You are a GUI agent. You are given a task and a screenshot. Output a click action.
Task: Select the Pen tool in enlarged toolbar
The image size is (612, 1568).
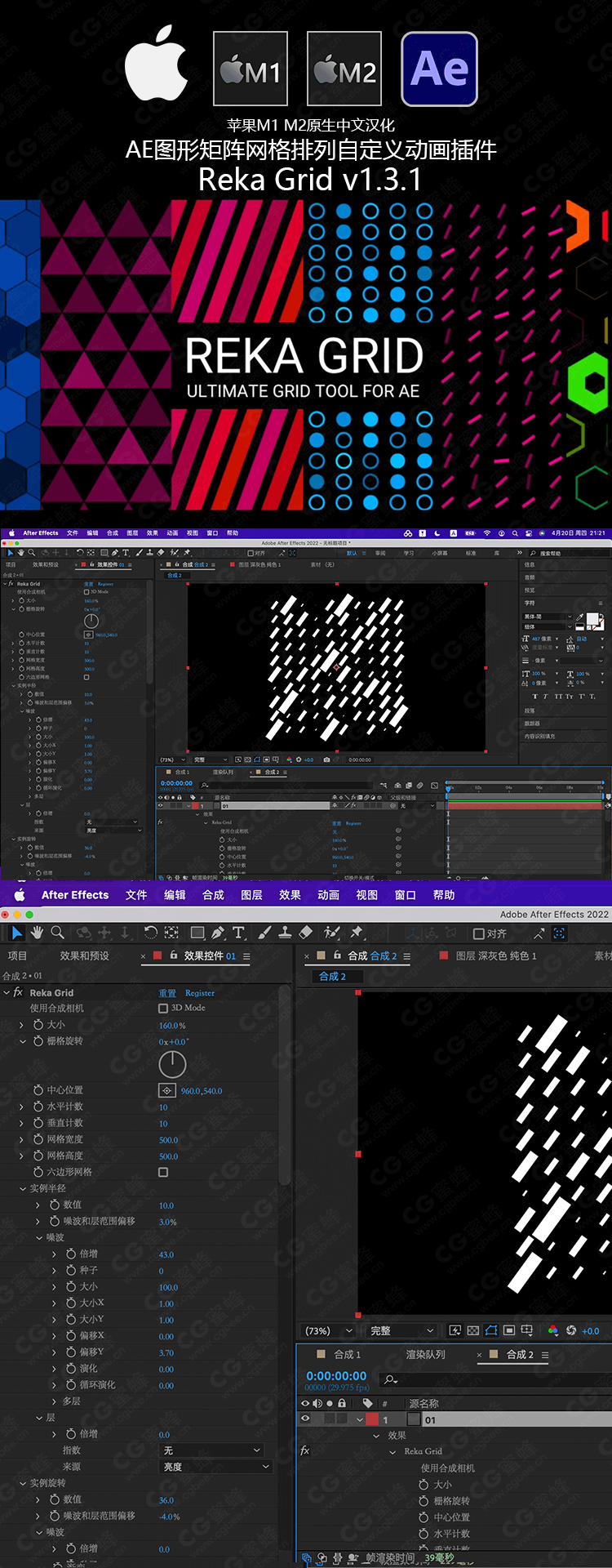218,933
